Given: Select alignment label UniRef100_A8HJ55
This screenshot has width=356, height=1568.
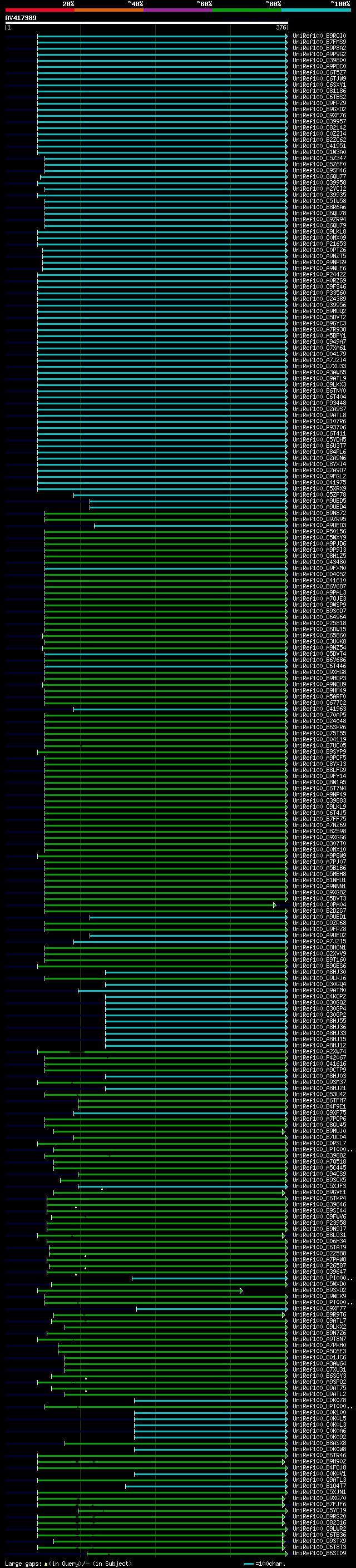Looking at the screenshot, I should click(319, 1021).
